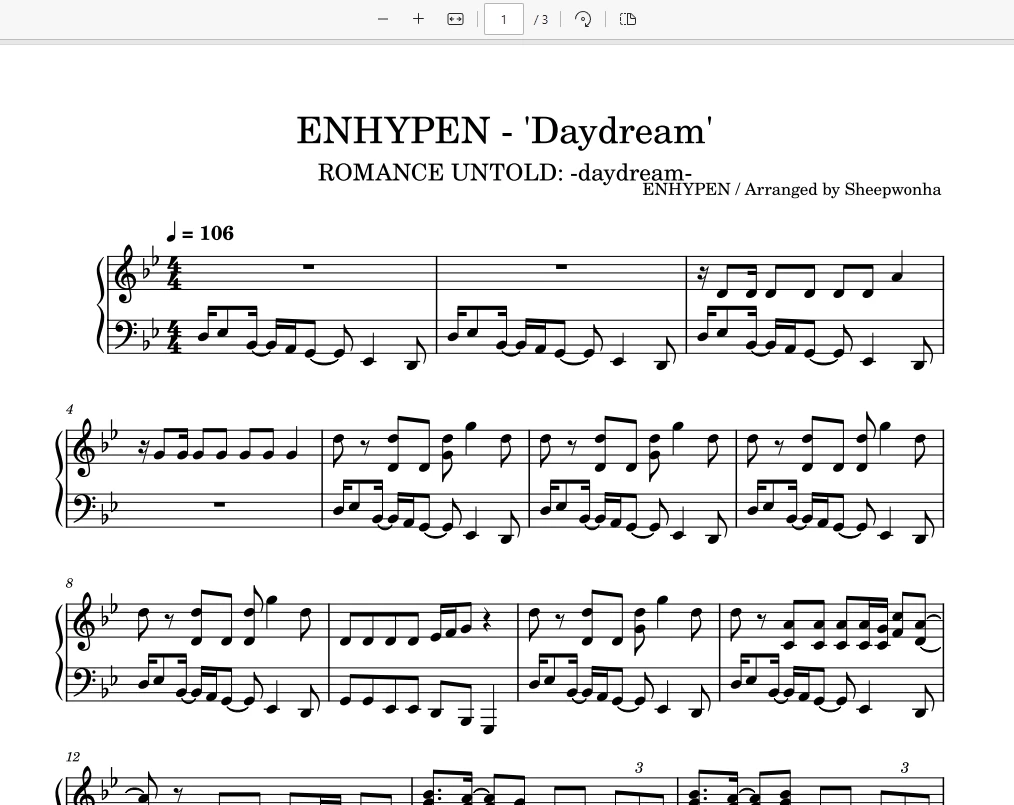Fit page to width icon
The width and height of the screenshot is (1014, 805).
455,19
